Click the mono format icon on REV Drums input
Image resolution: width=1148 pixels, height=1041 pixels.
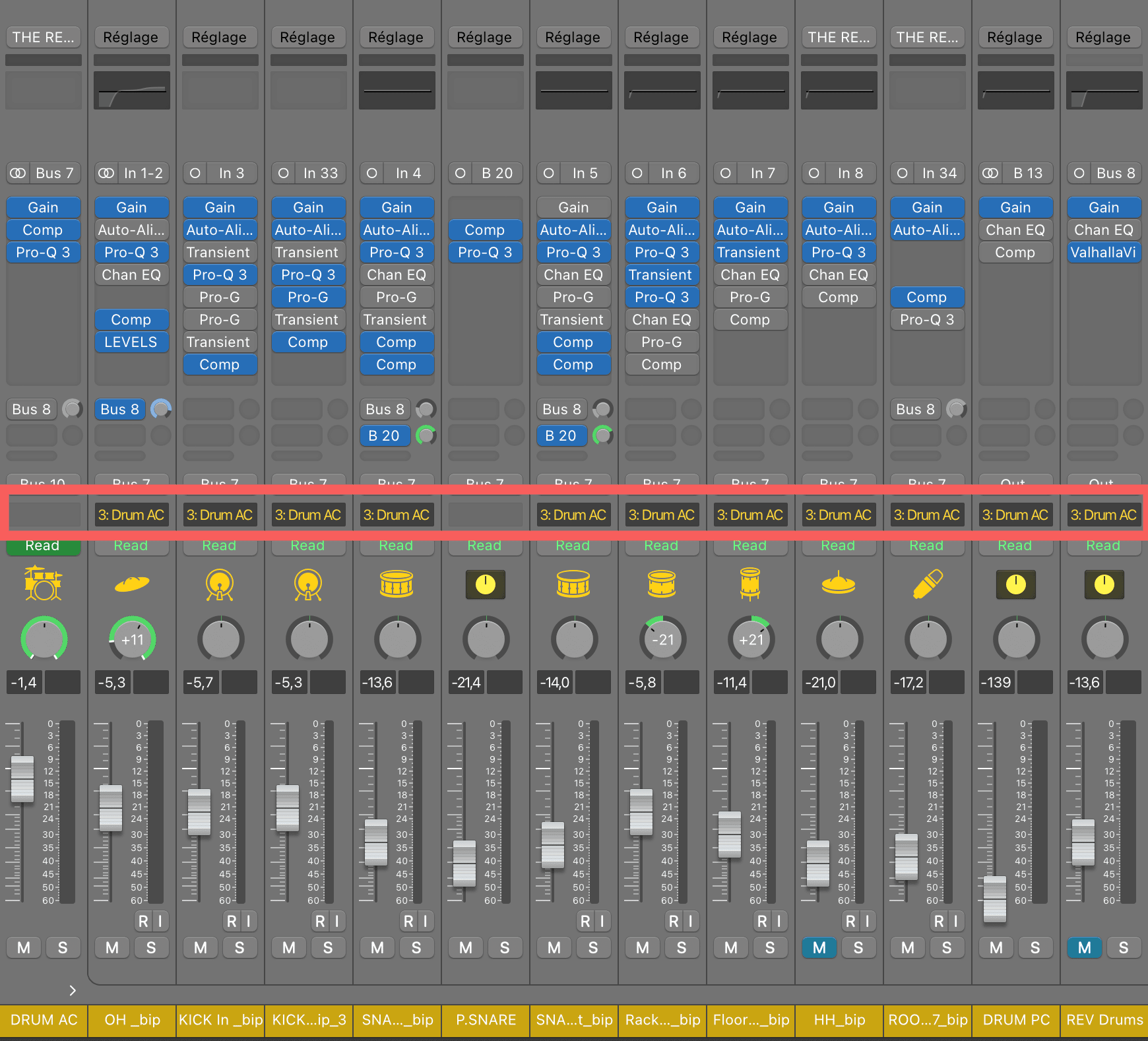click(x=1079, y=173)
